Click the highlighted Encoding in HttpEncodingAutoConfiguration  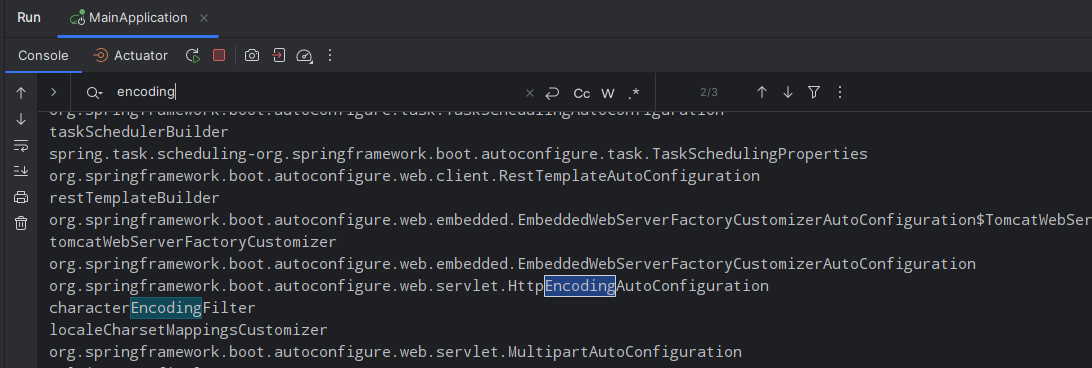click(580, 286)
